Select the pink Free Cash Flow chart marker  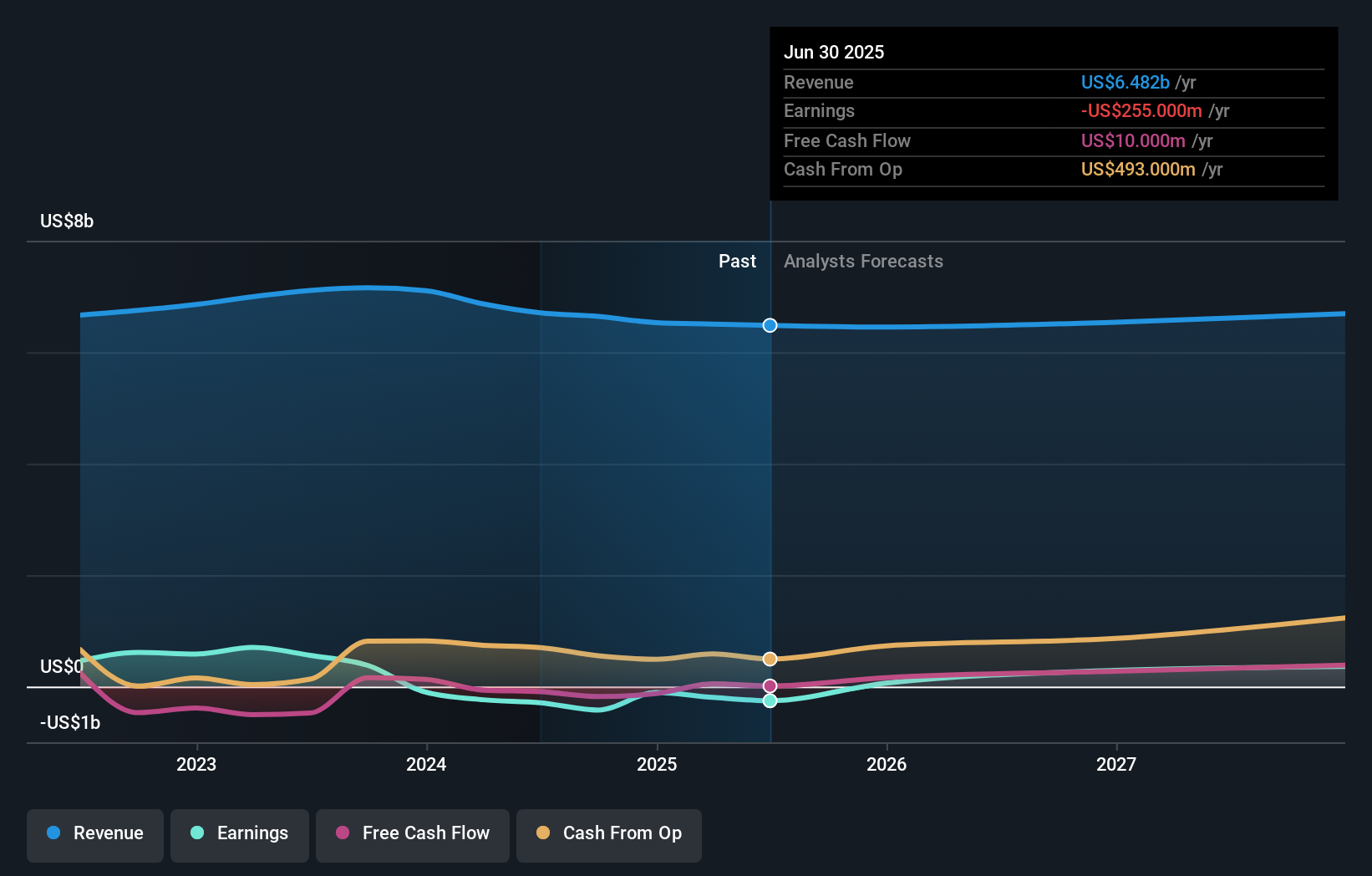769,685
